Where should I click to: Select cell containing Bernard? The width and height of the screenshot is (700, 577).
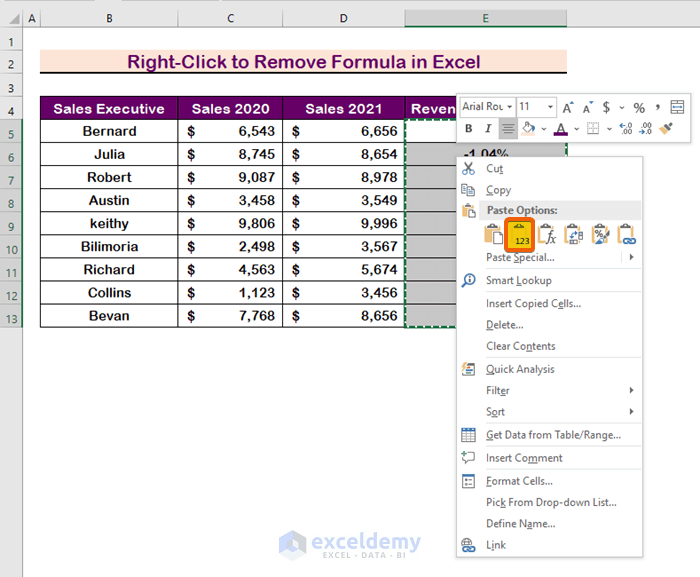click(x=109, y=131)
